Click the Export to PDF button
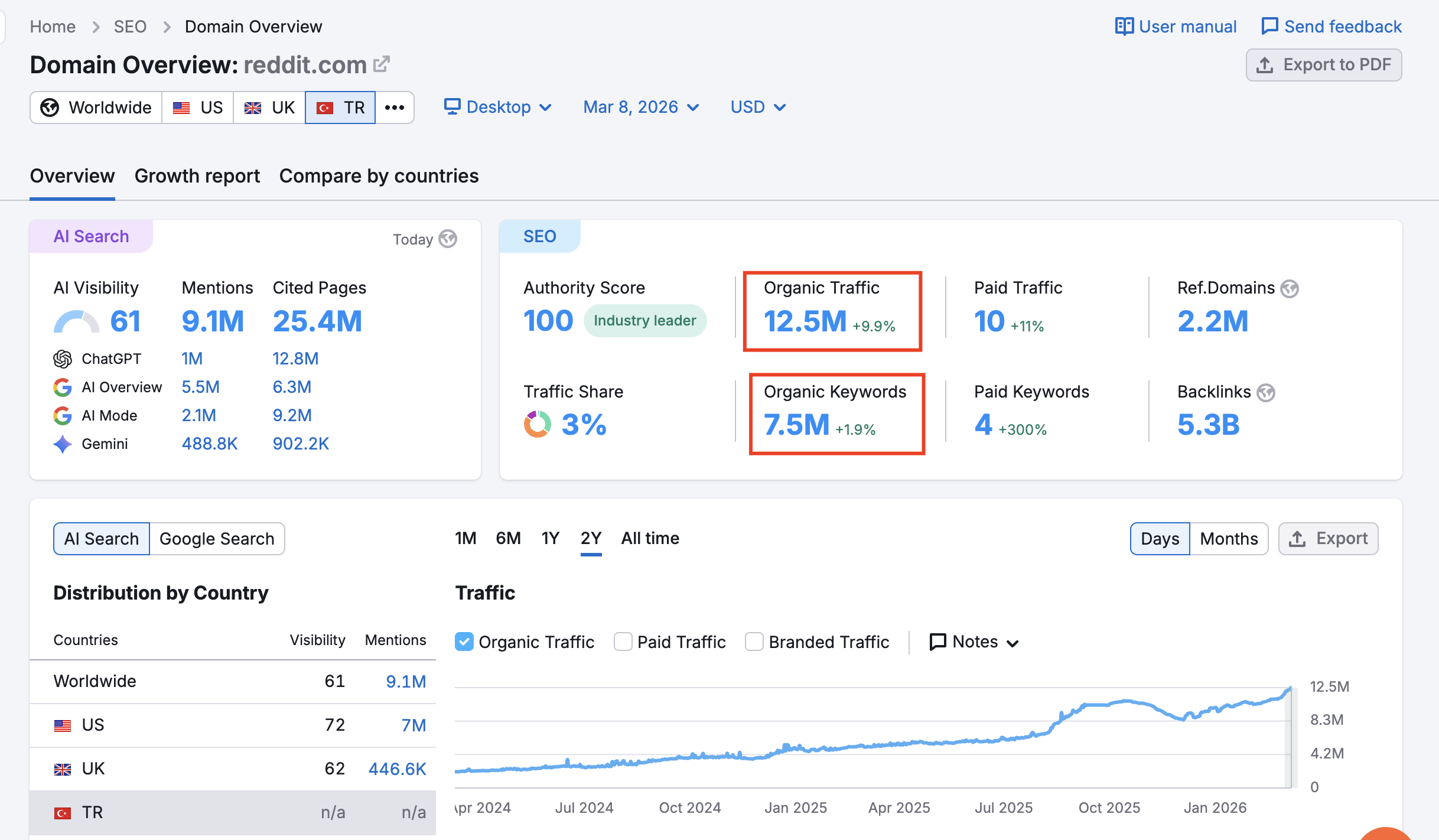Image resolution: width=1439 pixels, height=840 pixels. 1323,65
